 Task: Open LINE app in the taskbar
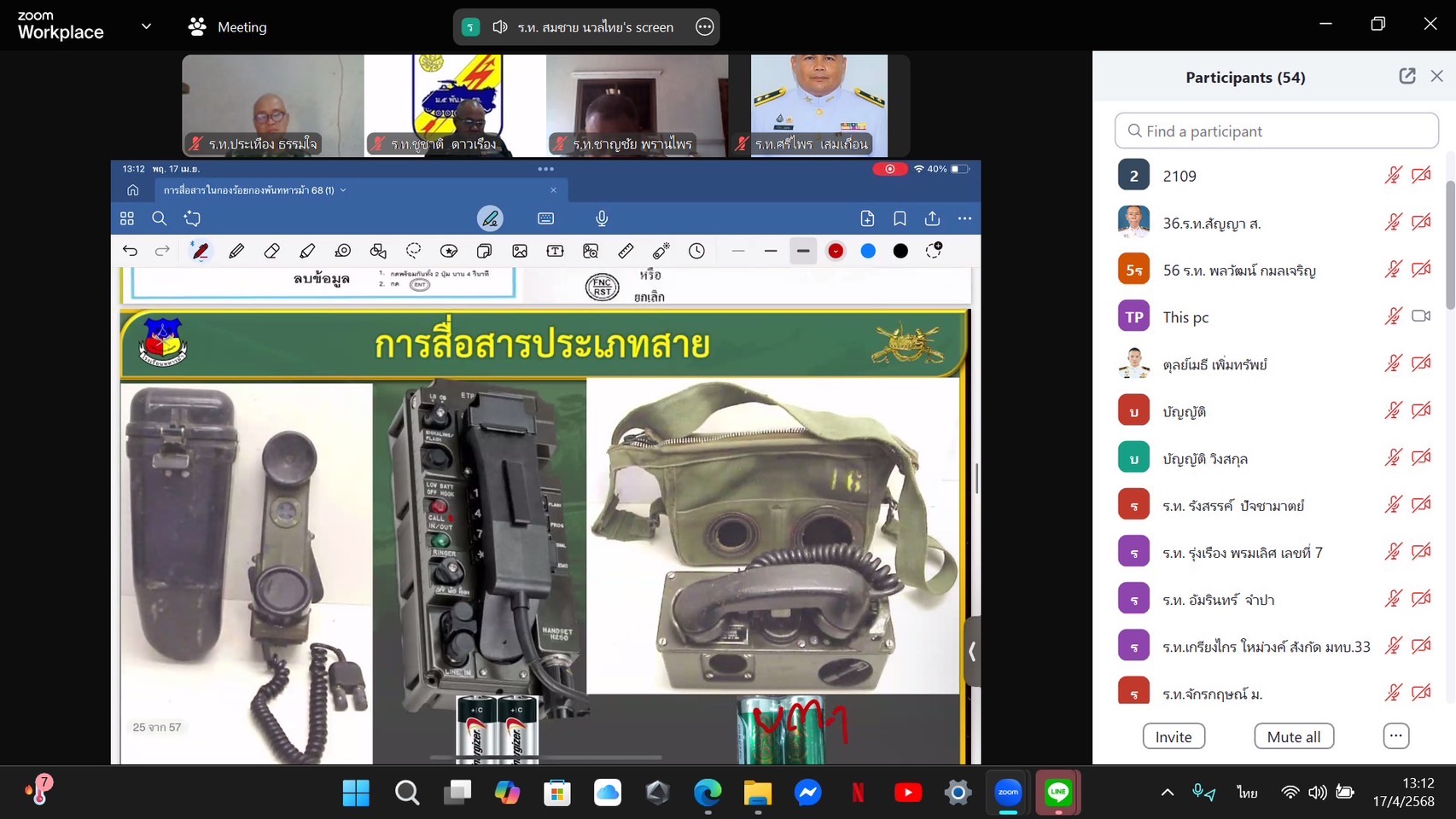coord(1058,793)
